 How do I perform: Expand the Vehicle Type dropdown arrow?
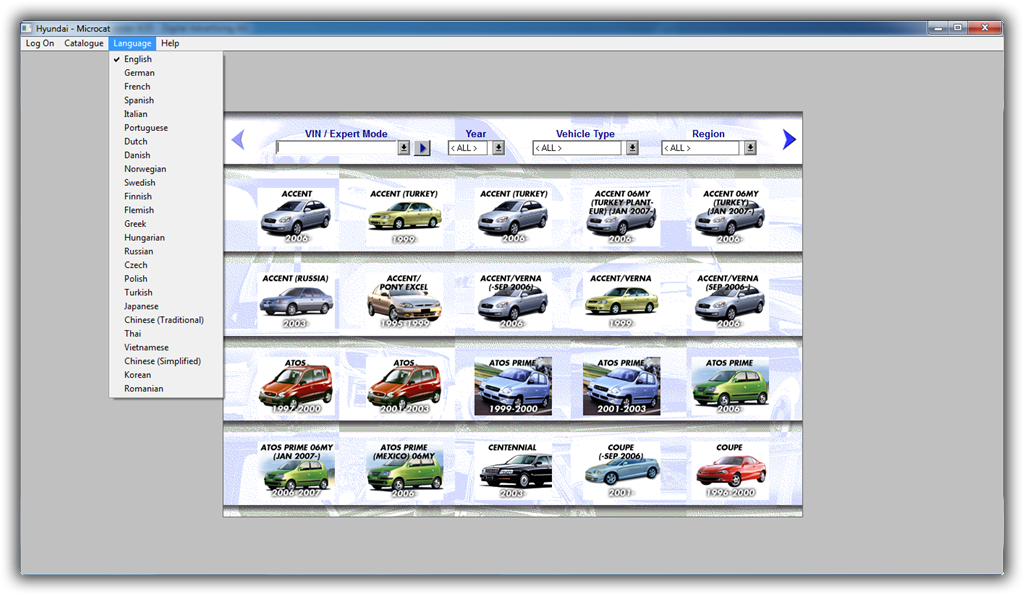632,148
